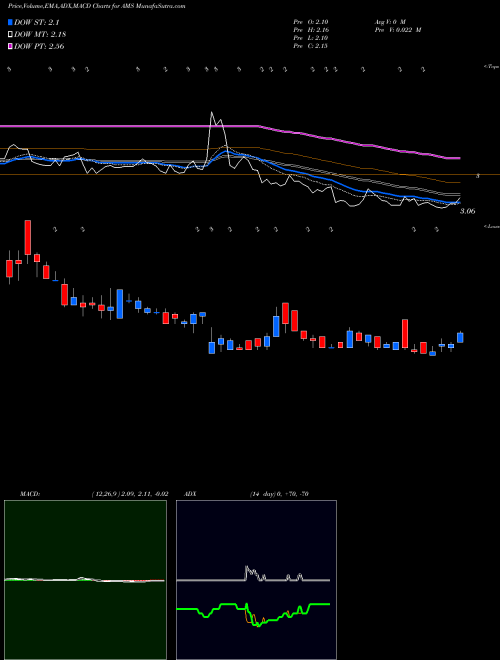Screen dimensions: 500x660
Task: Click the tallest red candlestick near the left
Action: click(28, 237)
